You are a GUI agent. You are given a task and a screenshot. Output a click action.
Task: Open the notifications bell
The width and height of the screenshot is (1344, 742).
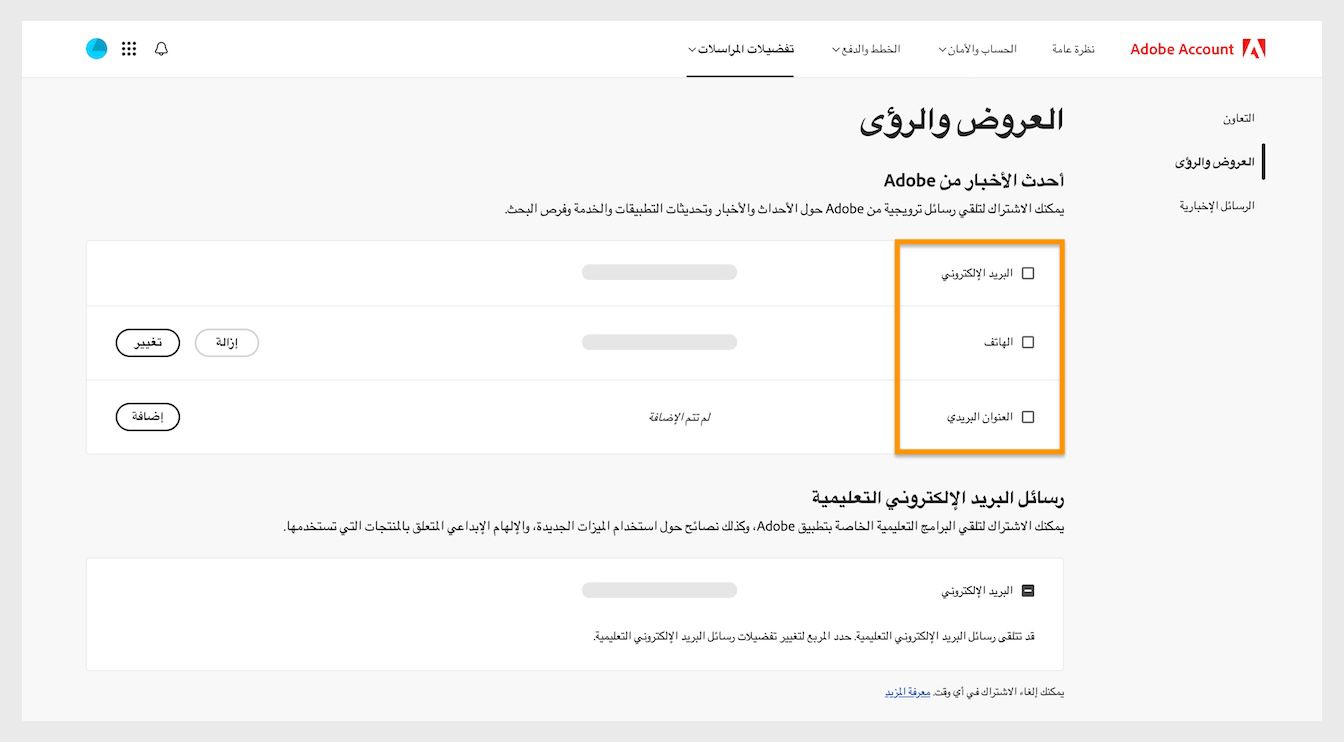pyautogui.click(x=162, y=48)
